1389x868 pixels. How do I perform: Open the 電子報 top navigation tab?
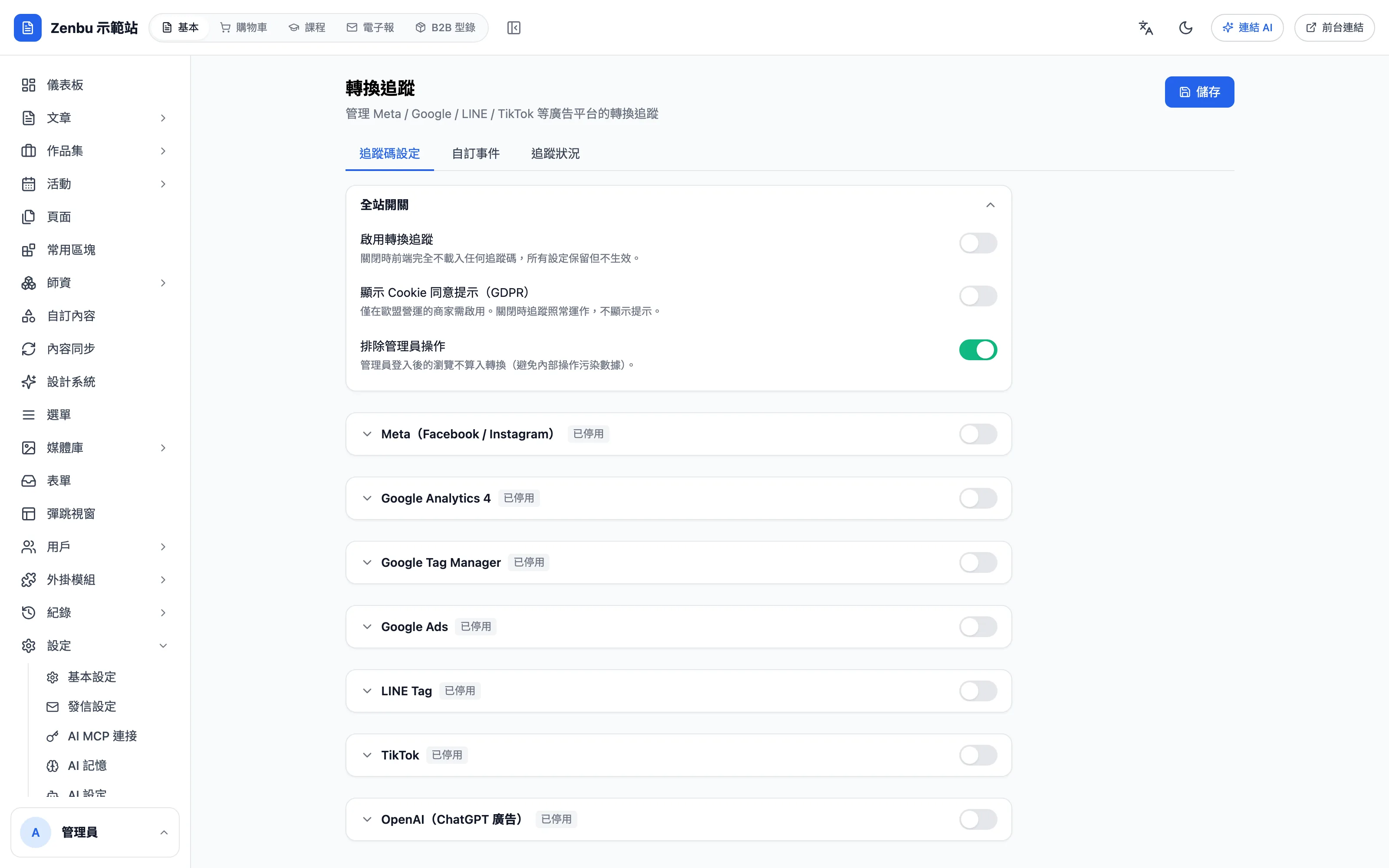click(370, 27)
